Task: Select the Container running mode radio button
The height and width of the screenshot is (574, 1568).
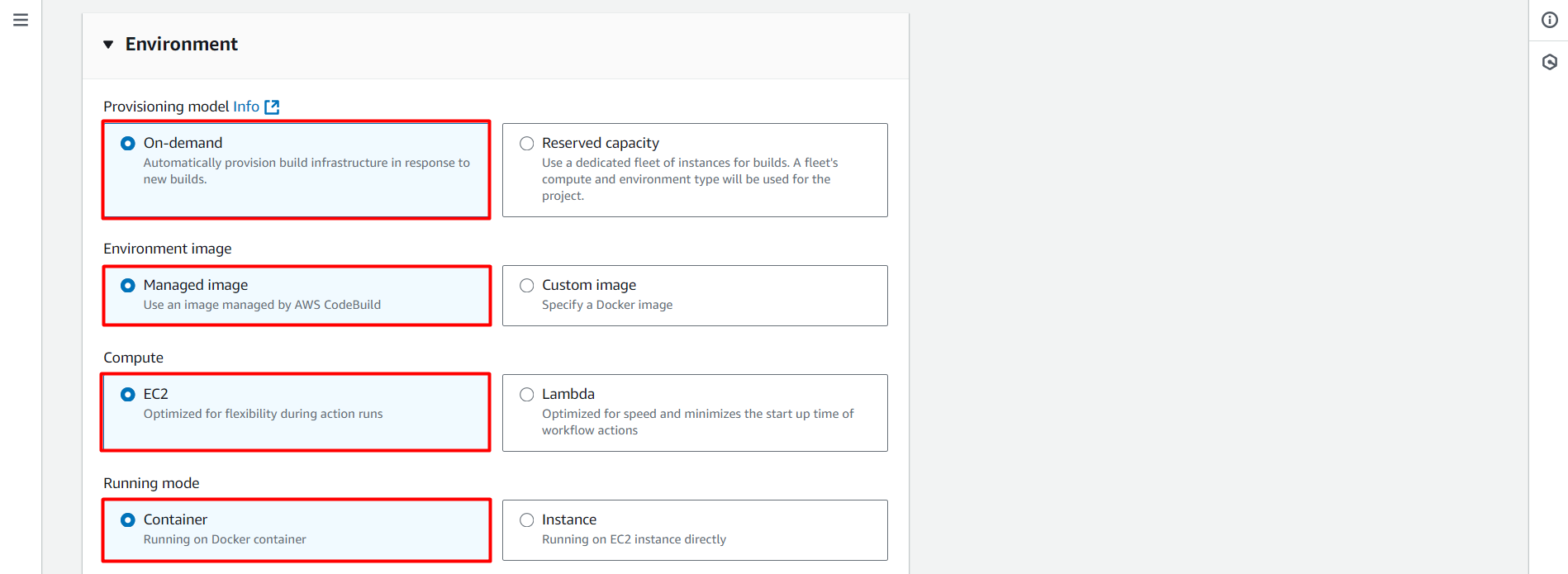Action: point(127,519)
